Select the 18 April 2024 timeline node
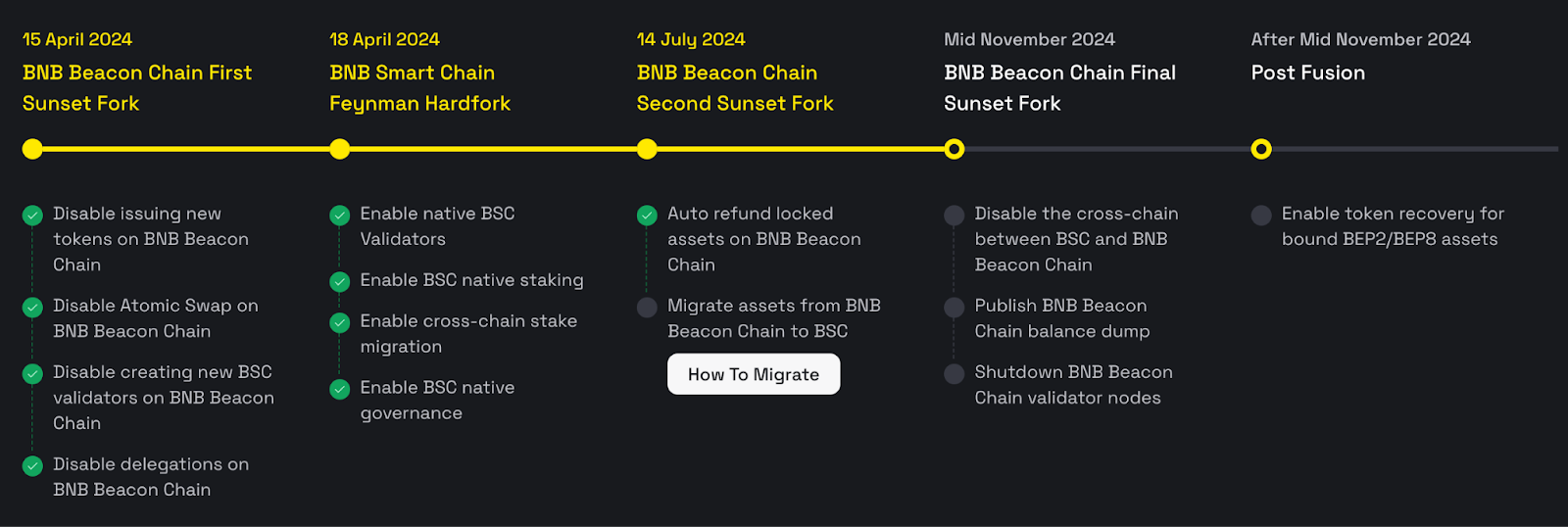This screenshot has width=1568, height=527. coord(340,149)
